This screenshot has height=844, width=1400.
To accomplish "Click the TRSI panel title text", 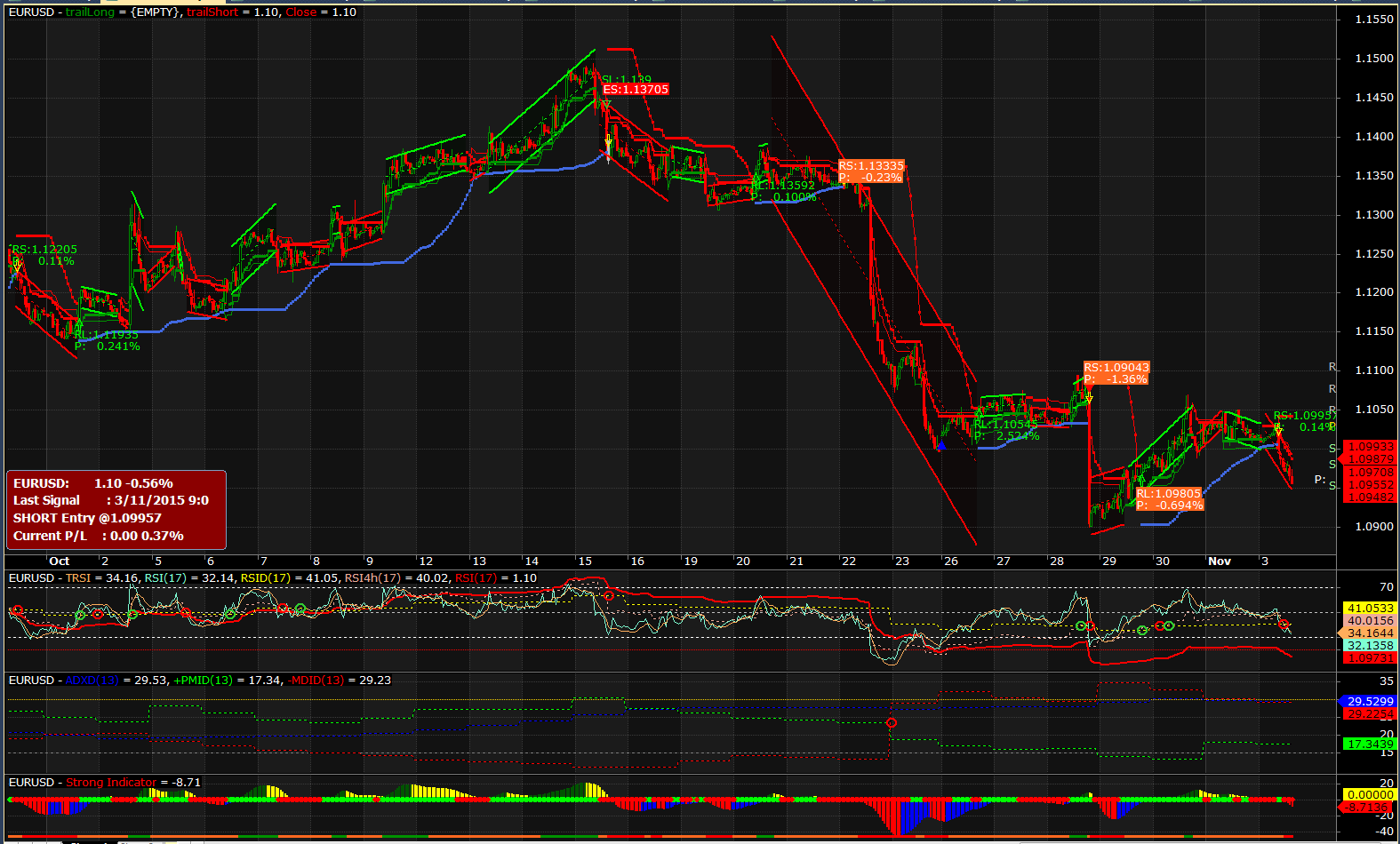I will pyautogui.click(x=273, y=578).
